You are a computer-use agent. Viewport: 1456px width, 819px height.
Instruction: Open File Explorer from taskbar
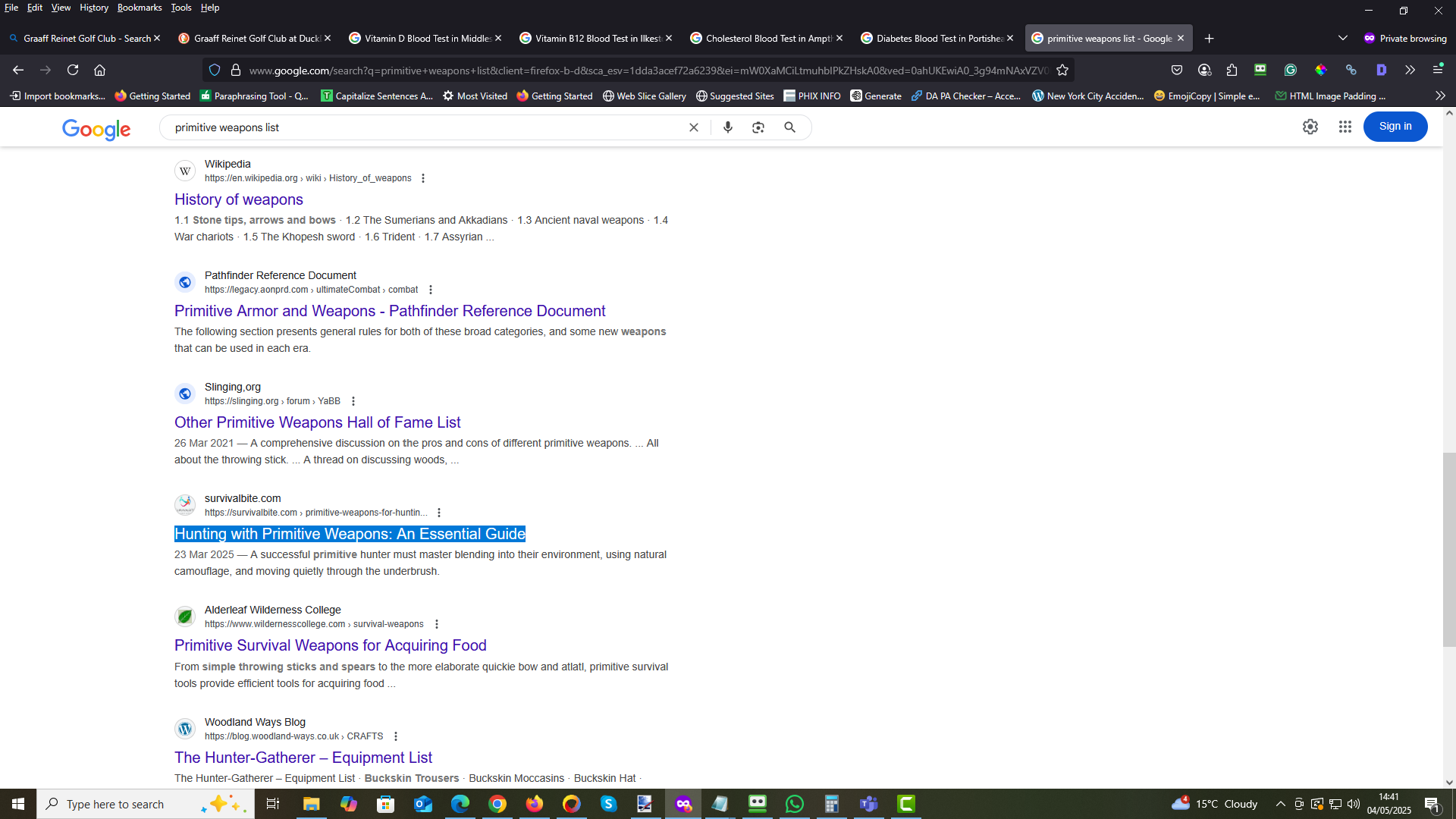pyautogui.click(x=311, y=804)
